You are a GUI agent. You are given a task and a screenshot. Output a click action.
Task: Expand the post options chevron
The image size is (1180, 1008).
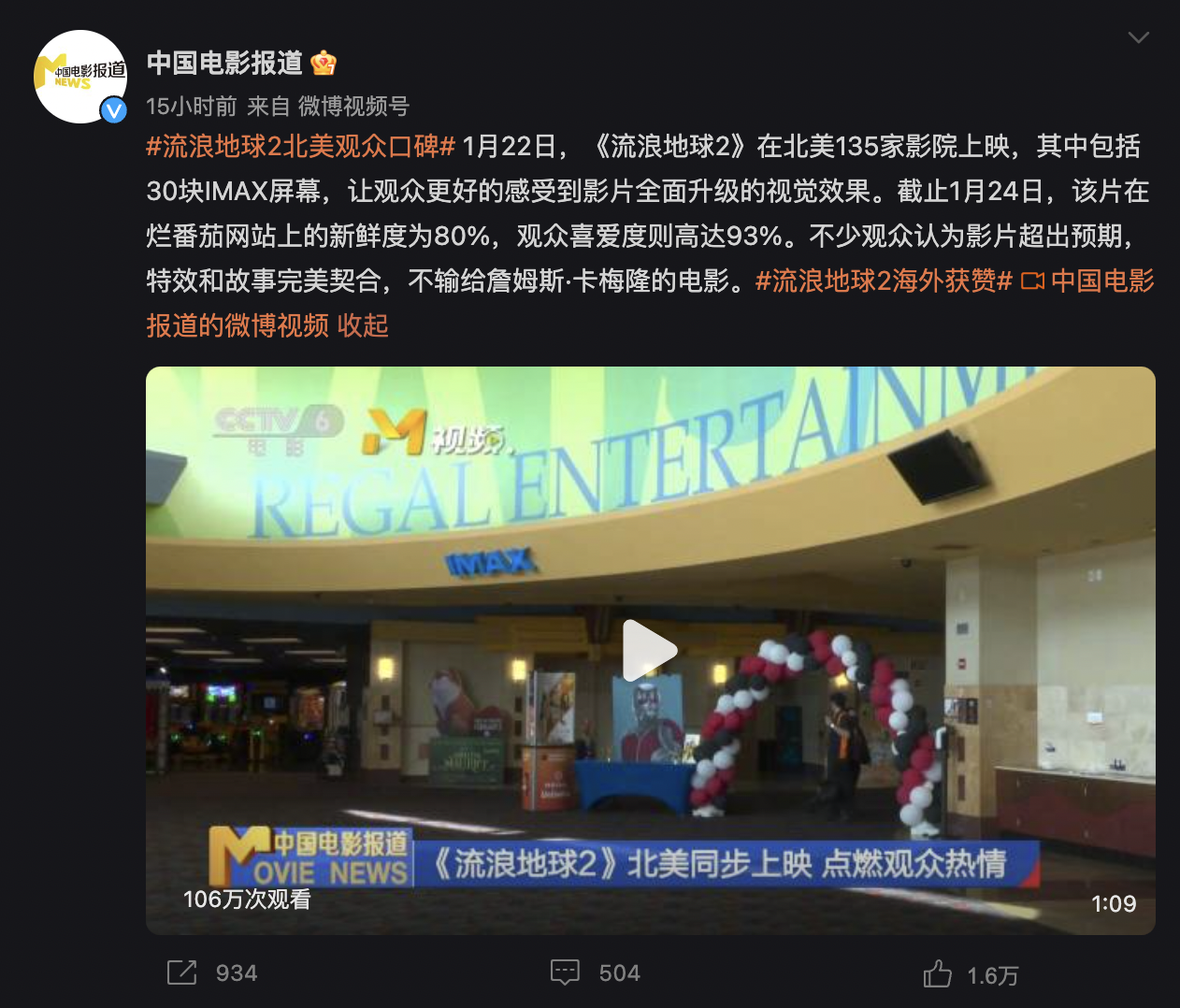(1138, 37)
